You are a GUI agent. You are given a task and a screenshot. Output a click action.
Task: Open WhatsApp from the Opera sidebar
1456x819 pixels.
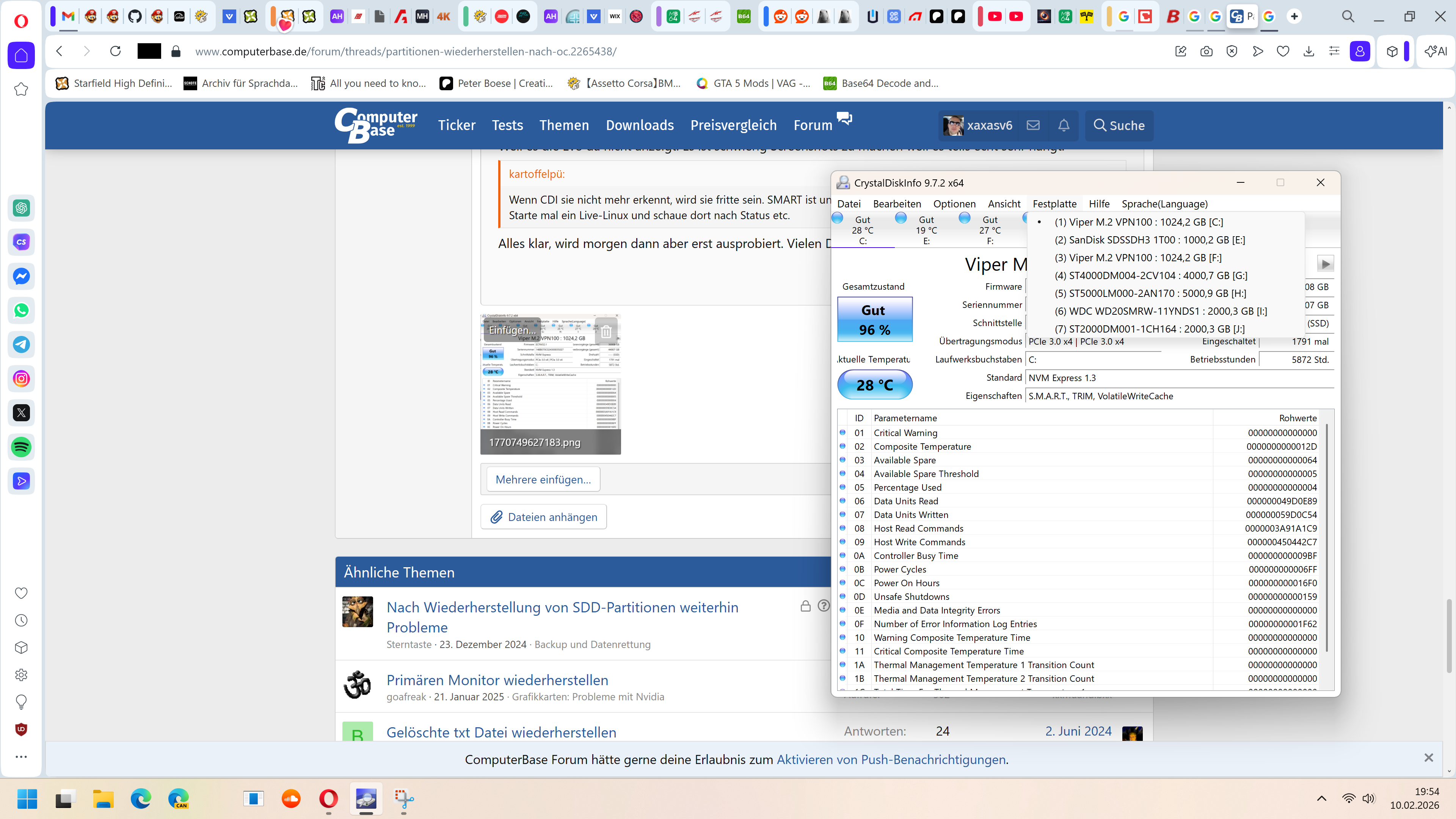click(x=22, y=310)
